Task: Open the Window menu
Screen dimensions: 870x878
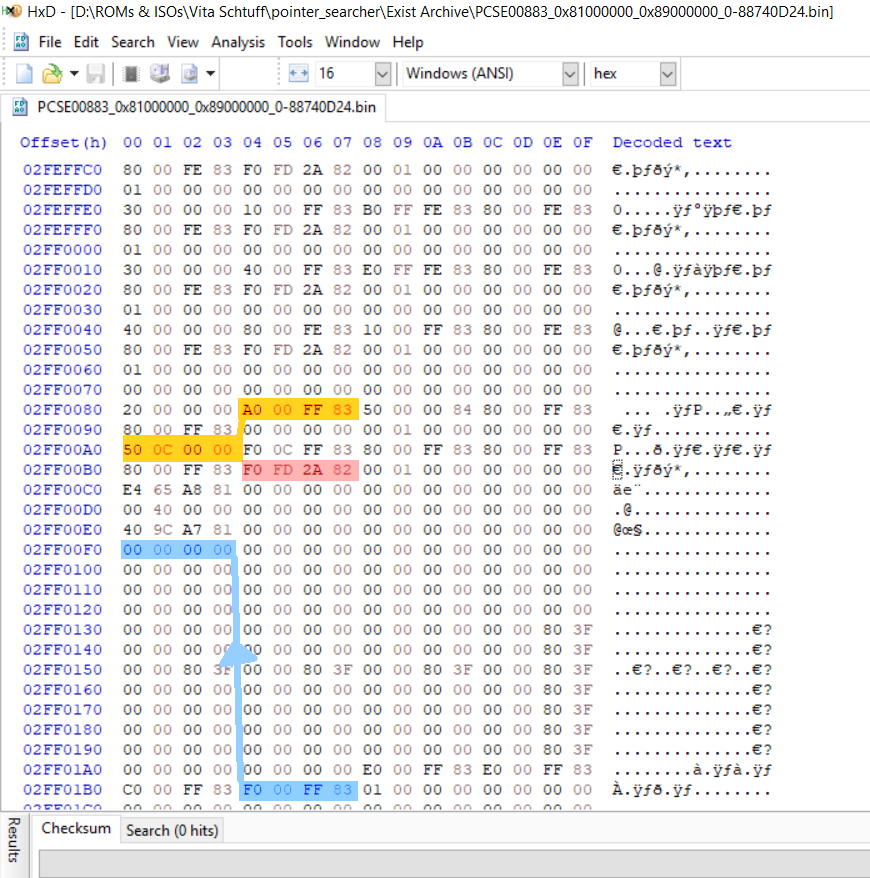Action: point(352,42)
